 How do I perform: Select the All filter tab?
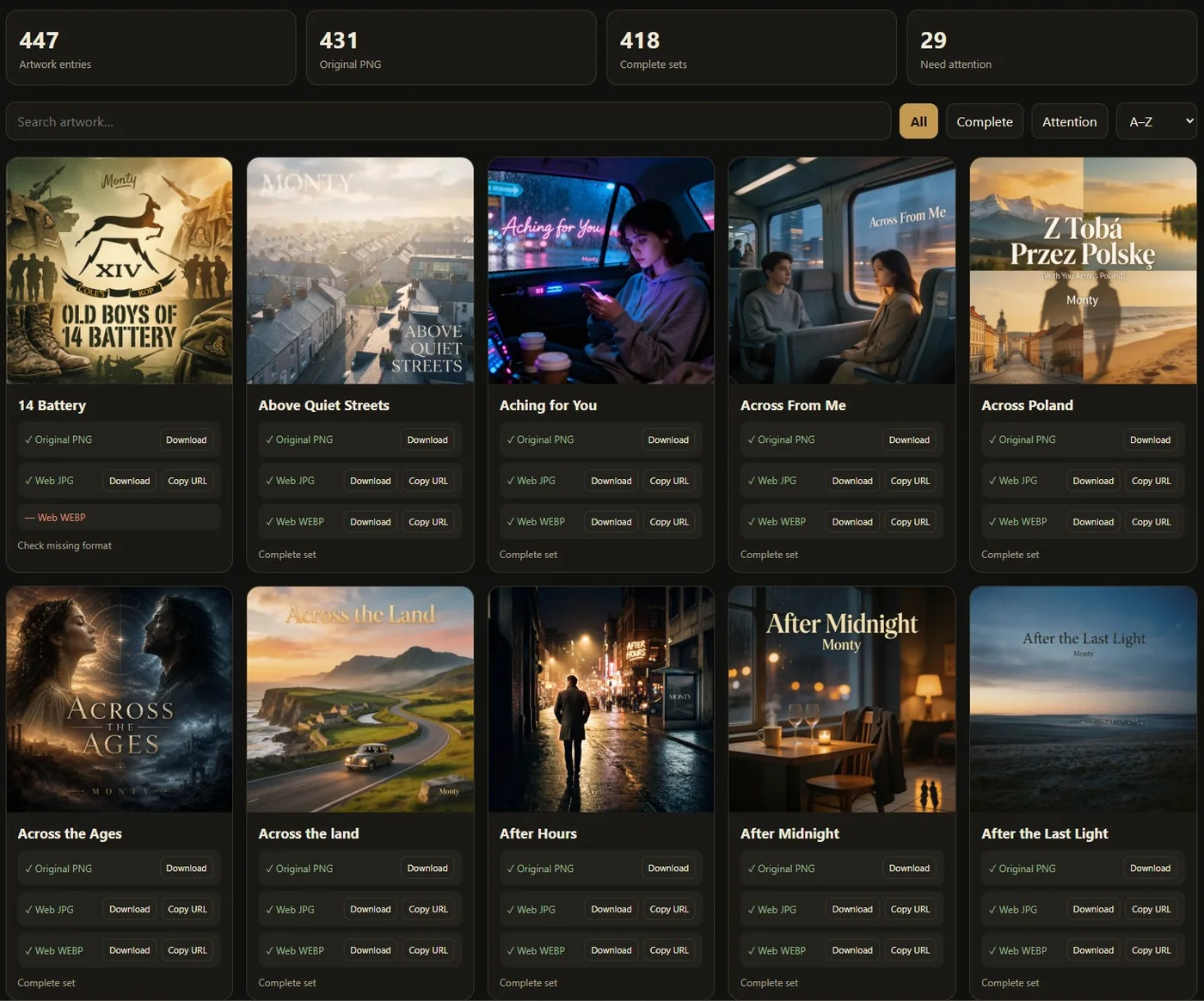point(918,121)
